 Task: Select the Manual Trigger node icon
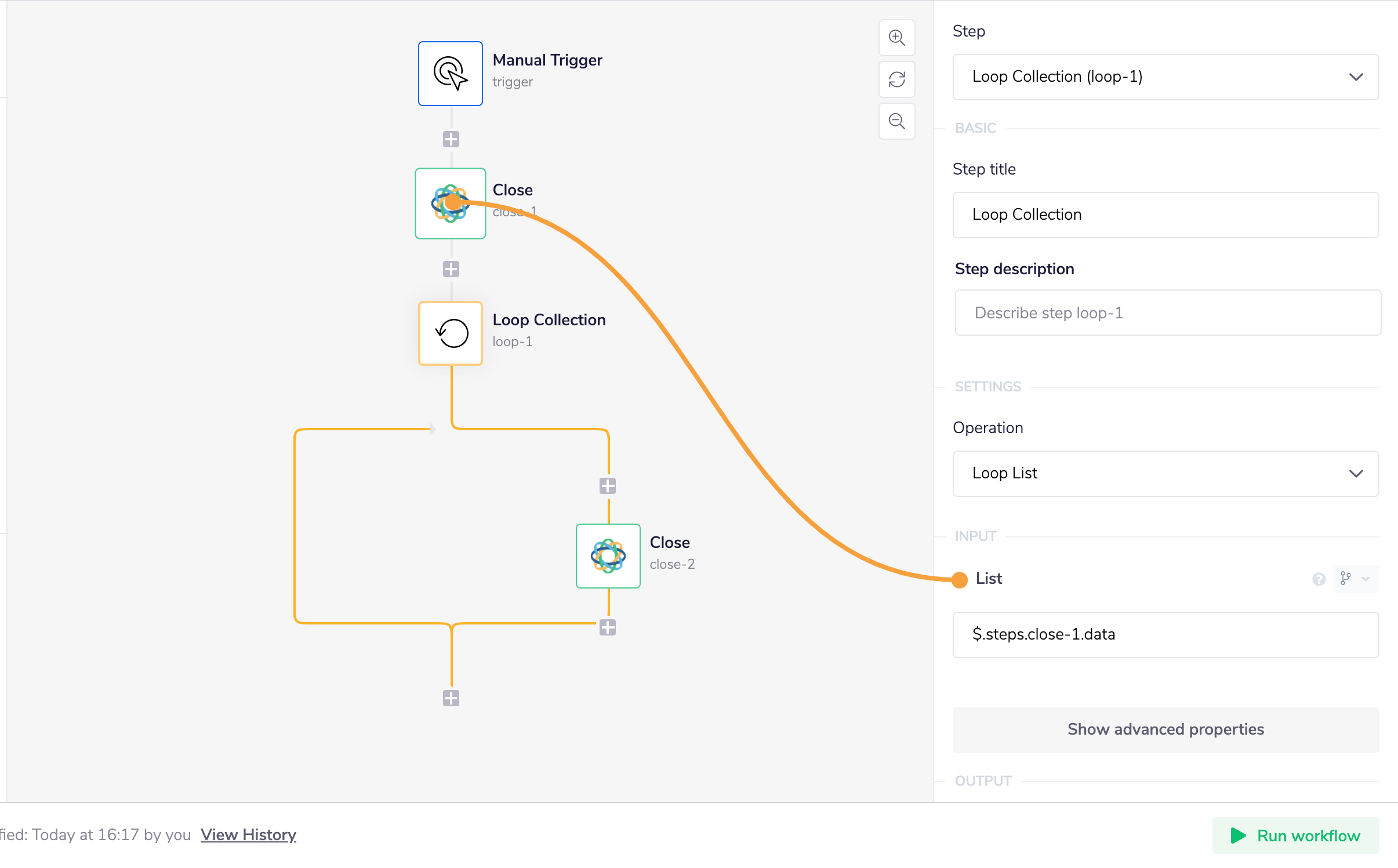451,74
